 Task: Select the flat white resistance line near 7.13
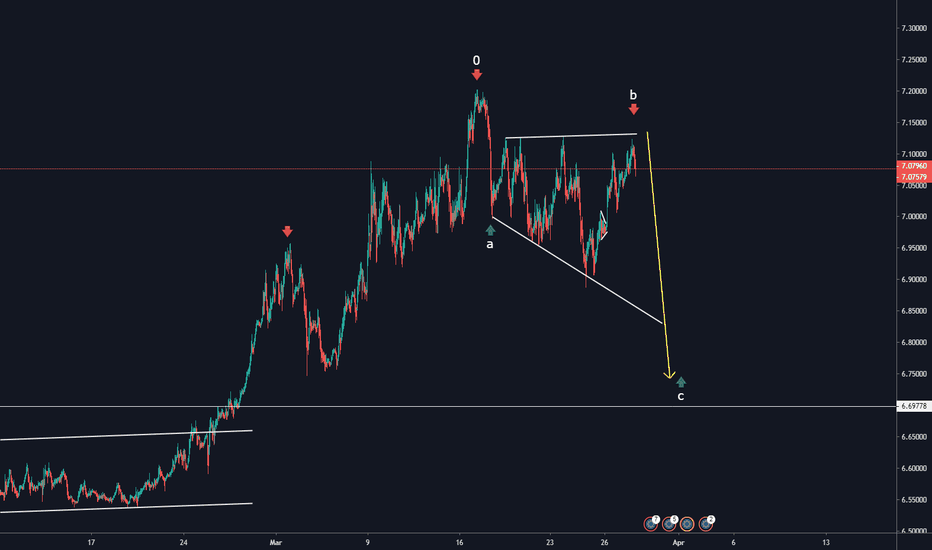[x=571, y=136]
